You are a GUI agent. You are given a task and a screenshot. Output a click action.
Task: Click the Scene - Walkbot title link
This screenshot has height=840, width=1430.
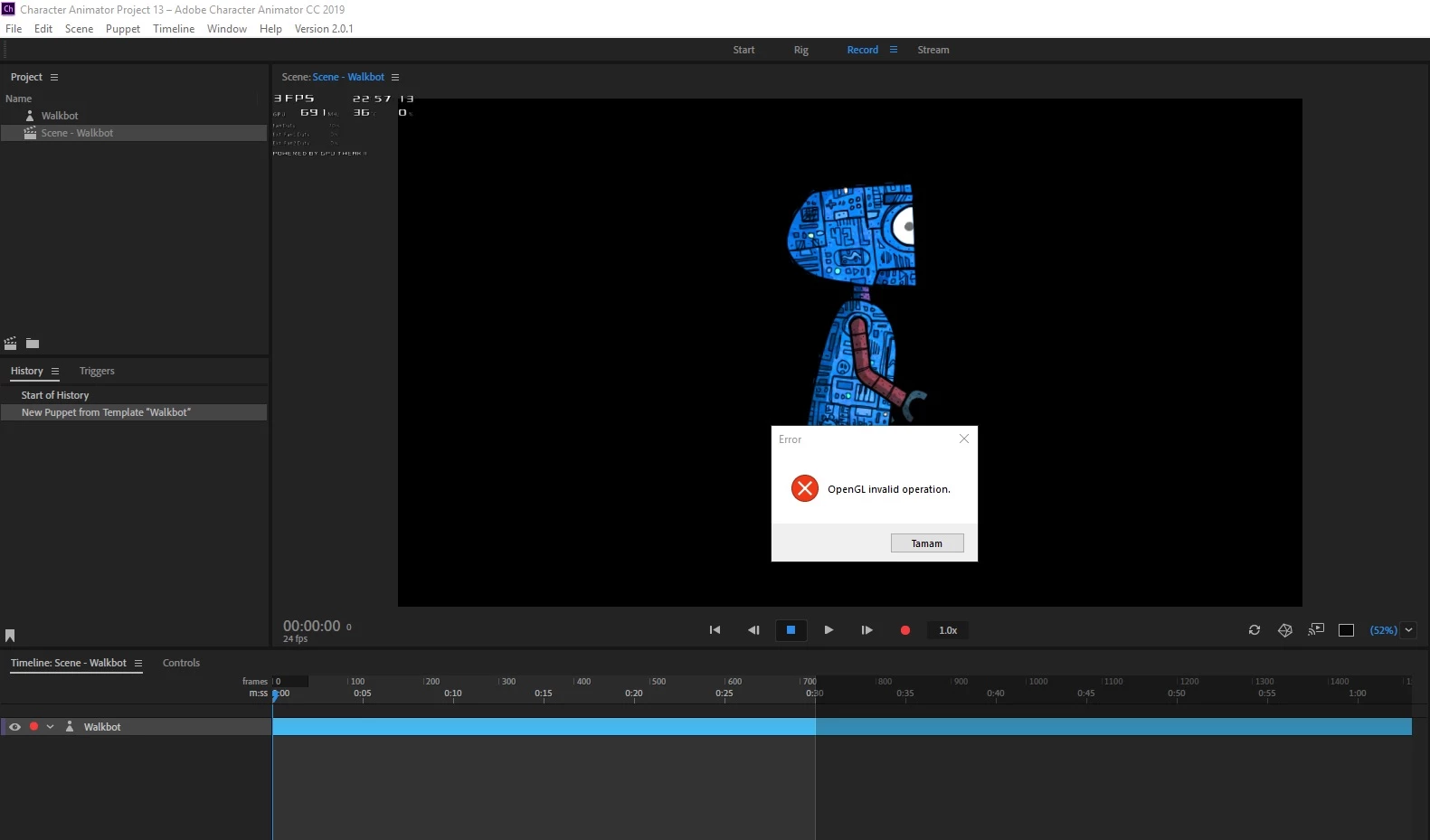coord(348,77)
